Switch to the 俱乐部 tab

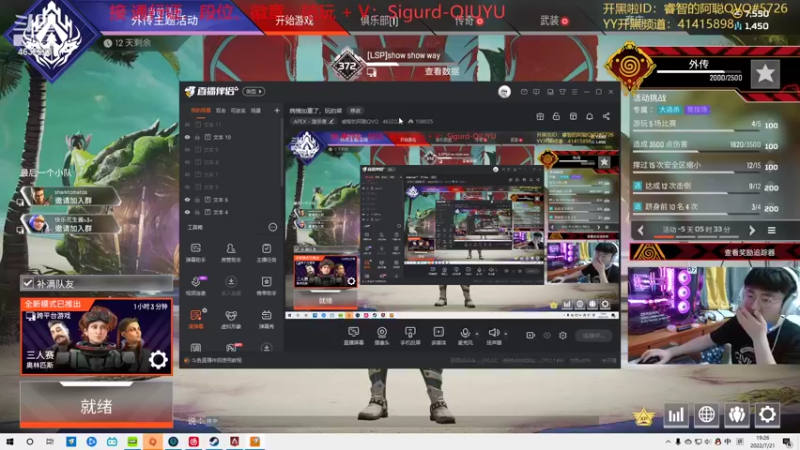(379, 21)
